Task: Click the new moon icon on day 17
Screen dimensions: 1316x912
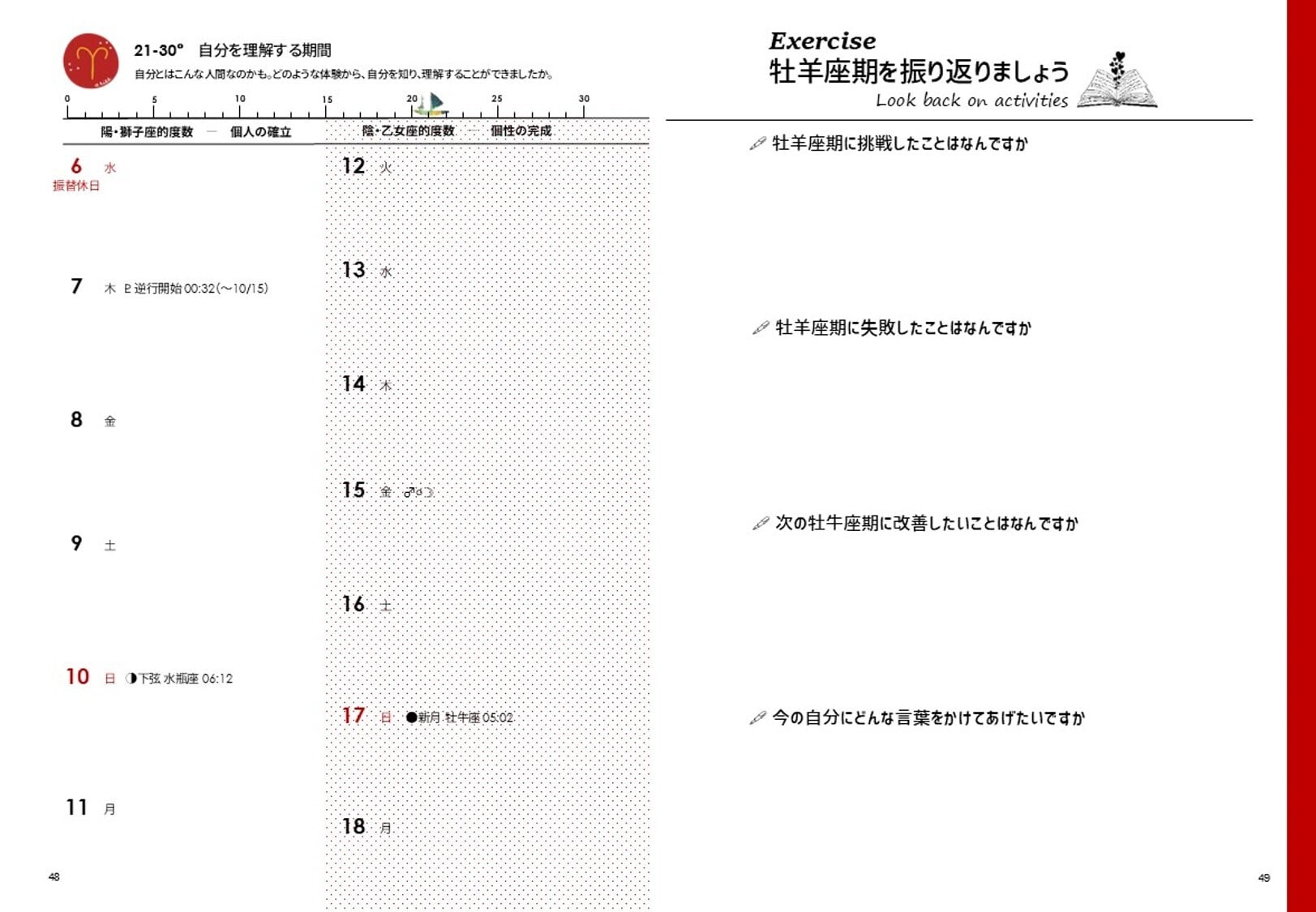Action: coord(411,717)
